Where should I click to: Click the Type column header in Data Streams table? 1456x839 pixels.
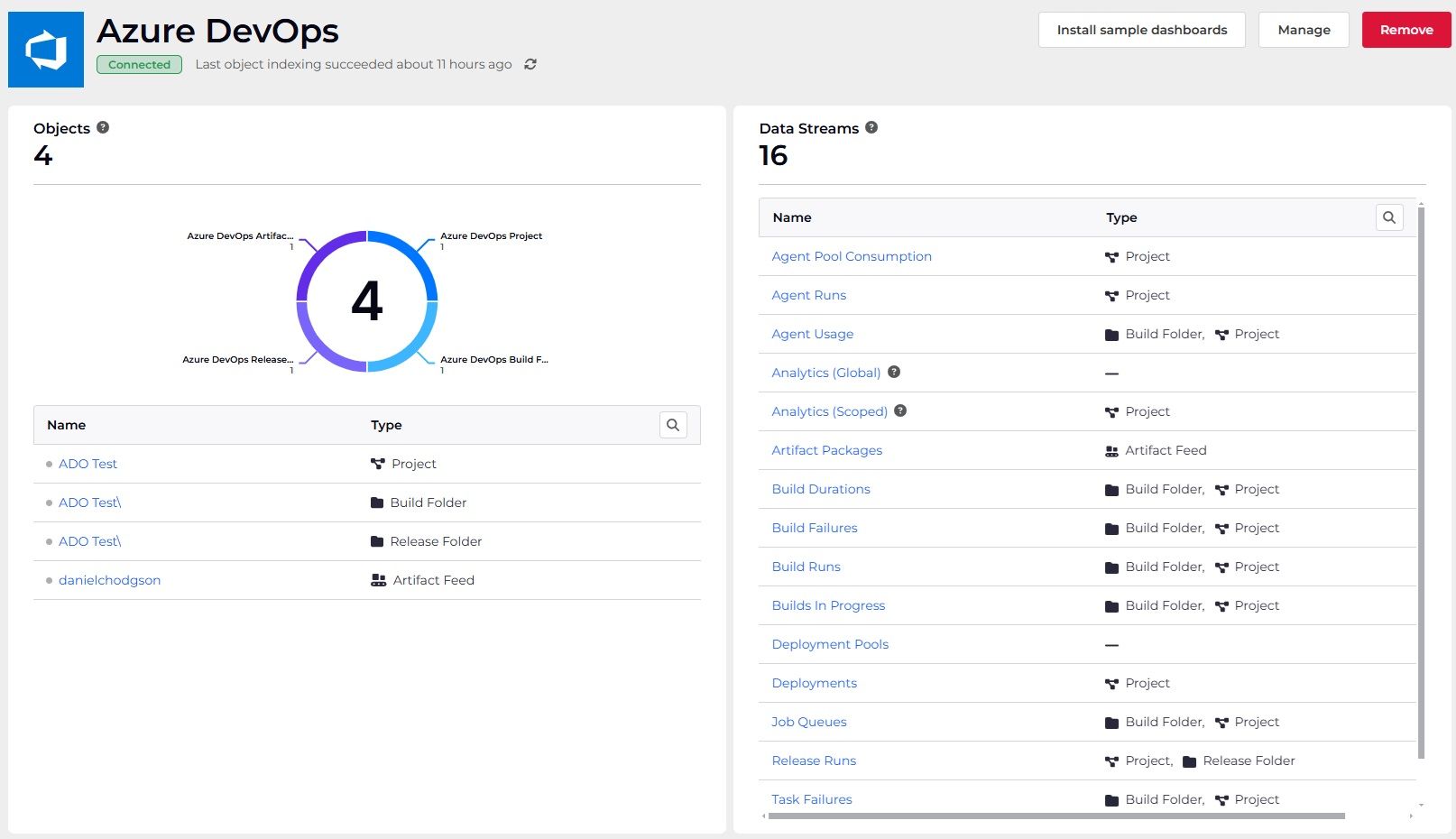1121,217
